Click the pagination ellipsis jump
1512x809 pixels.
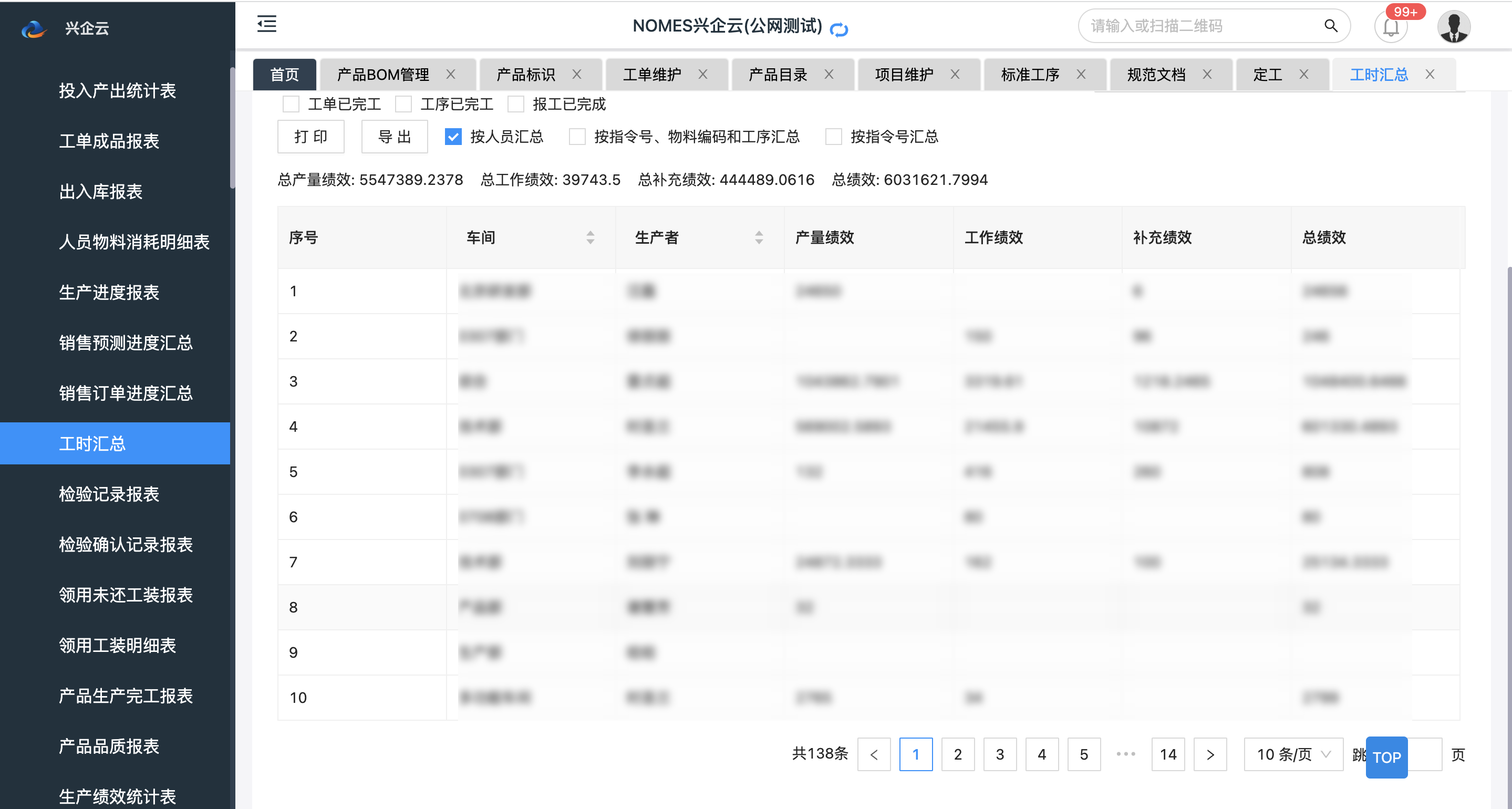pyautogui.click(x=1126, y=754)
